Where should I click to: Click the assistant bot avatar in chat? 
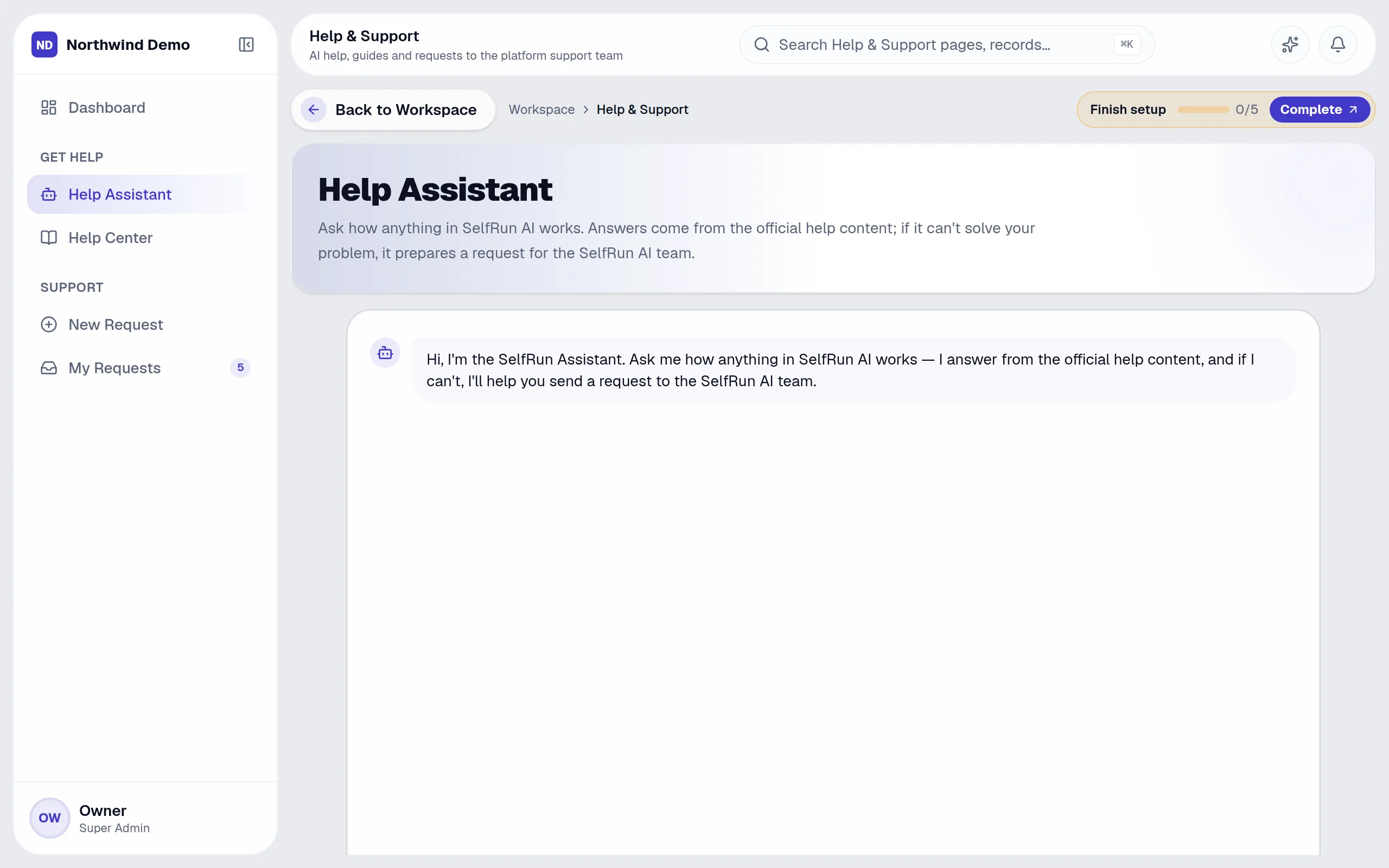pos(385,353)
